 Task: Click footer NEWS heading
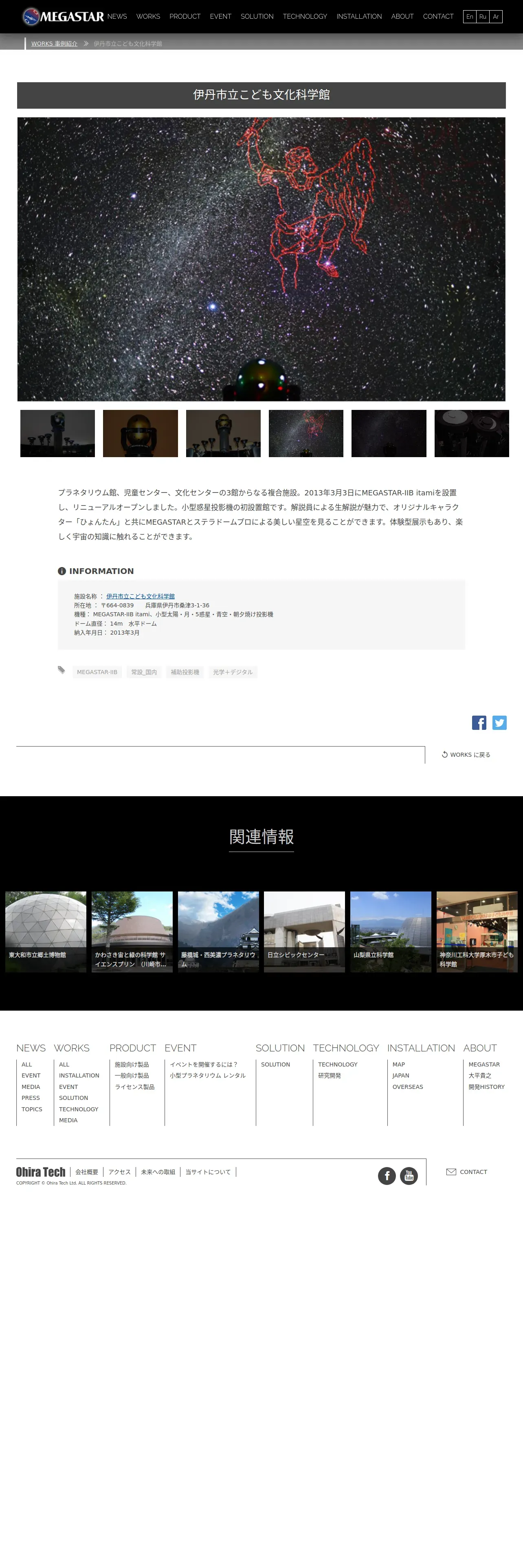tap(31, 1048)
